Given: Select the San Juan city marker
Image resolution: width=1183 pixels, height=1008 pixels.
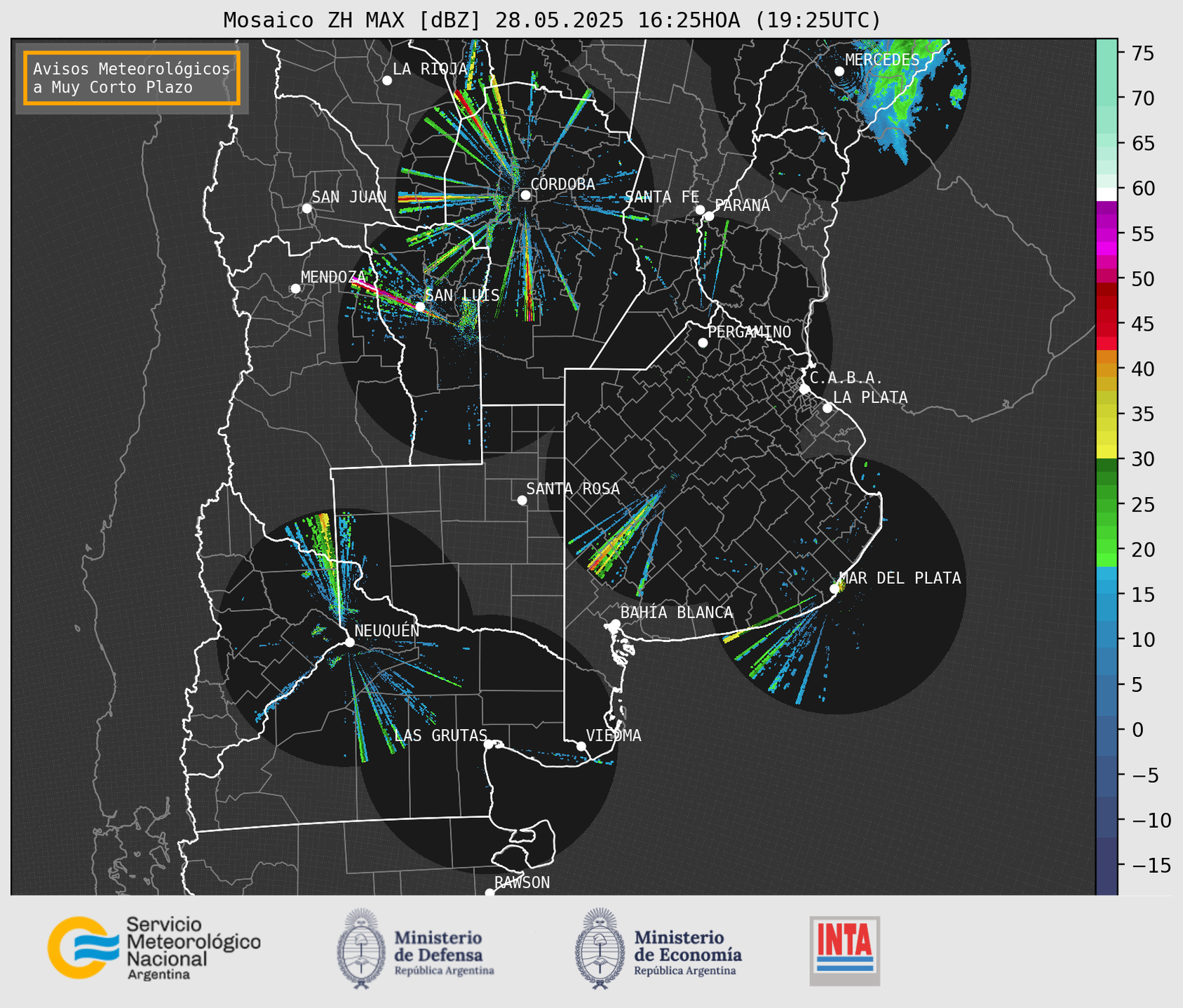Looking at the screenshot, I should (x=306, y=208).
